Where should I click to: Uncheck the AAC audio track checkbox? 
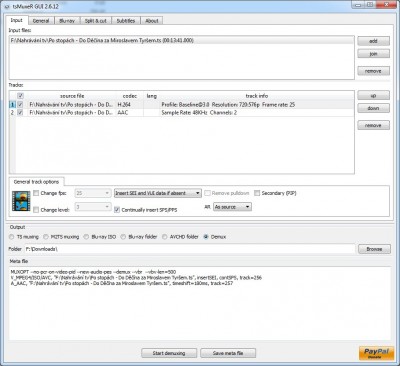coord(20,113)
